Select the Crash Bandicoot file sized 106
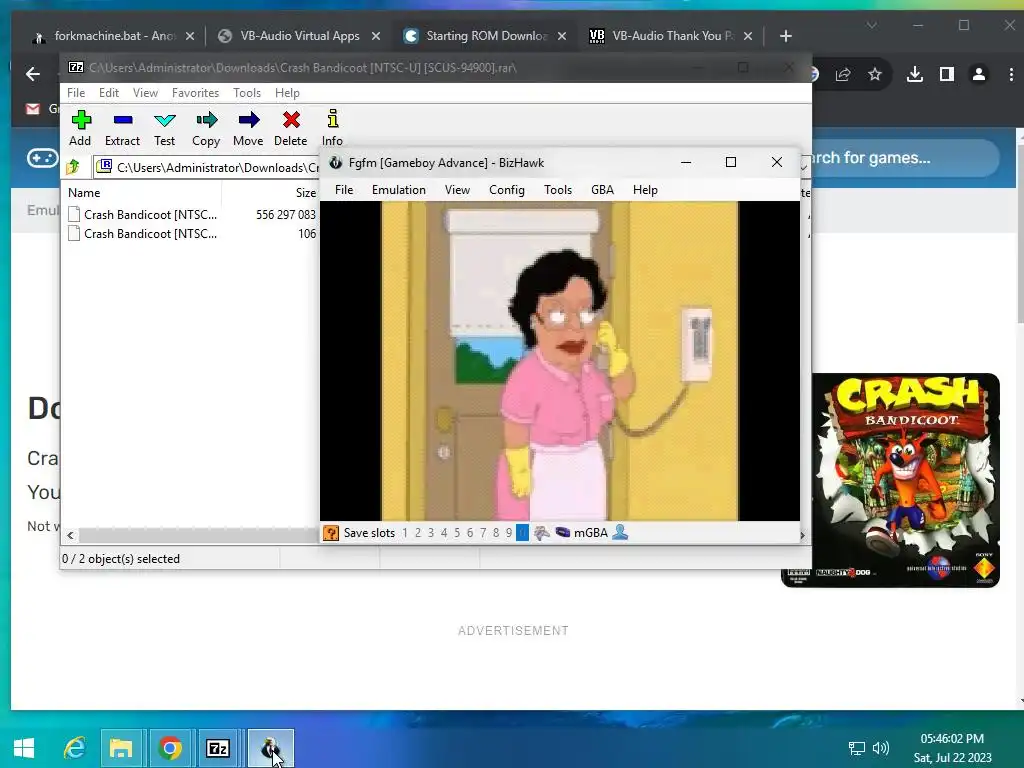The height and width of the screenshot is (768, 1024). click(191, 234)
